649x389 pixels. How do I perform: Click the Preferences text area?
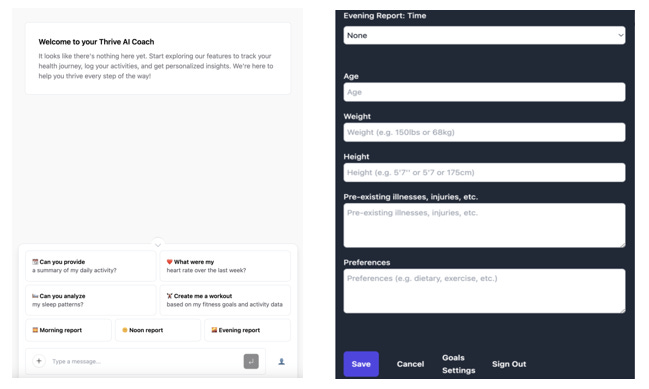point(484,291)
